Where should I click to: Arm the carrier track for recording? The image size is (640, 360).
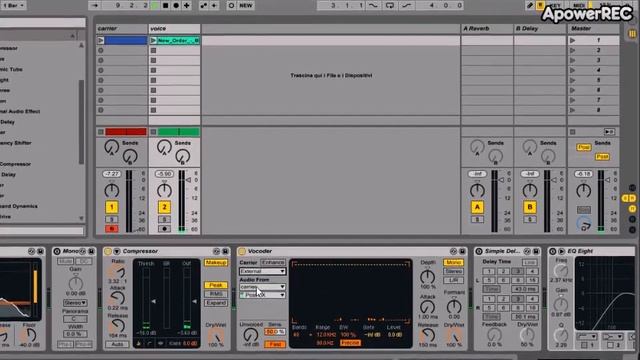[111, 229]
